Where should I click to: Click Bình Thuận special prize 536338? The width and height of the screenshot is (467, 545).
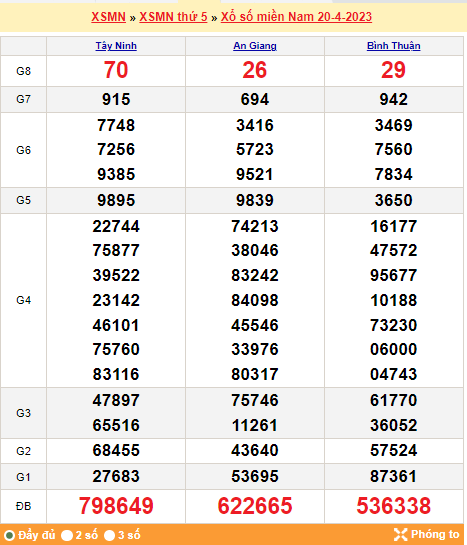(394, 506)
